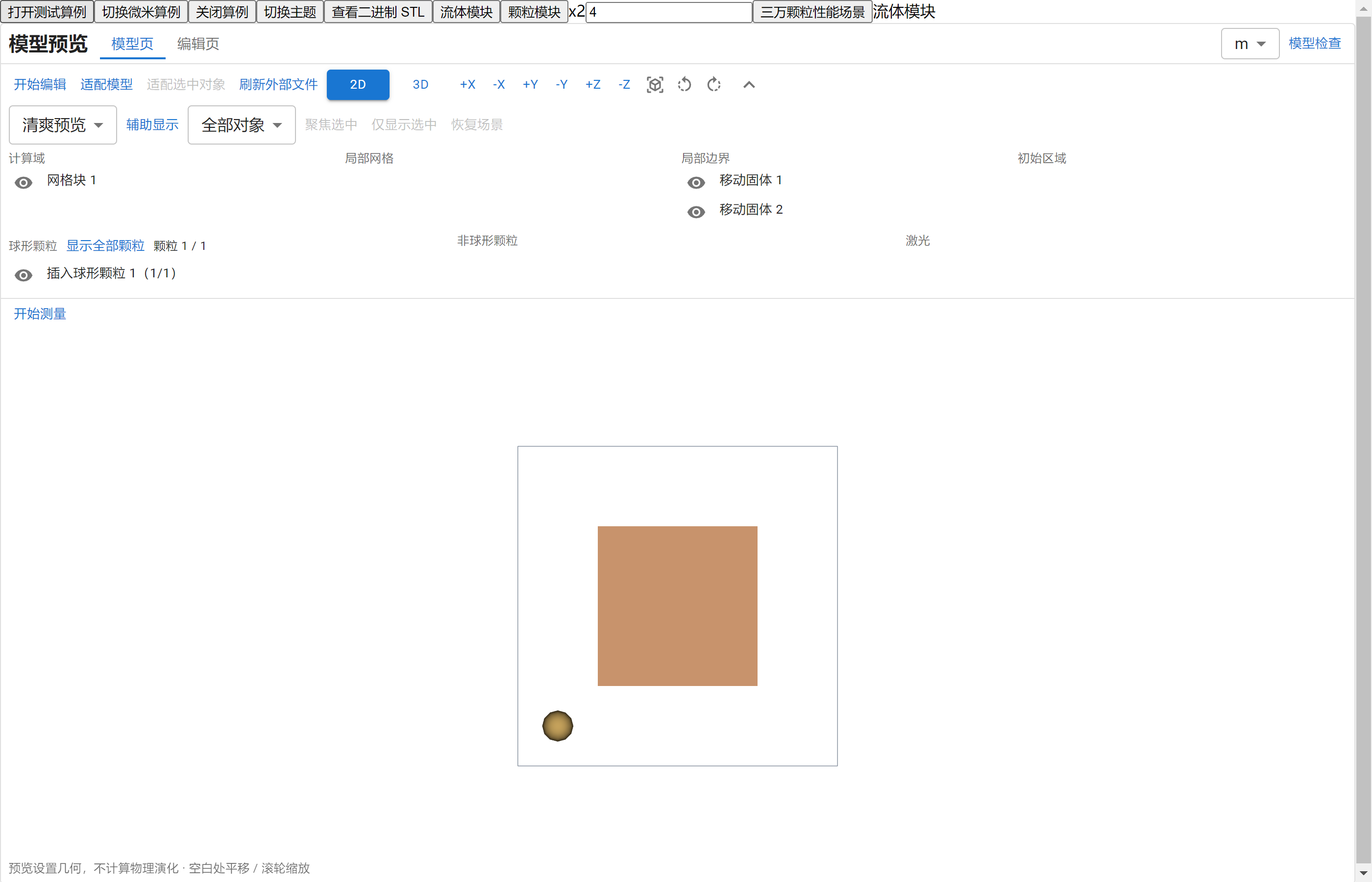
Task: Click the 辅助显示 link
Action: (x=152, y=125)
